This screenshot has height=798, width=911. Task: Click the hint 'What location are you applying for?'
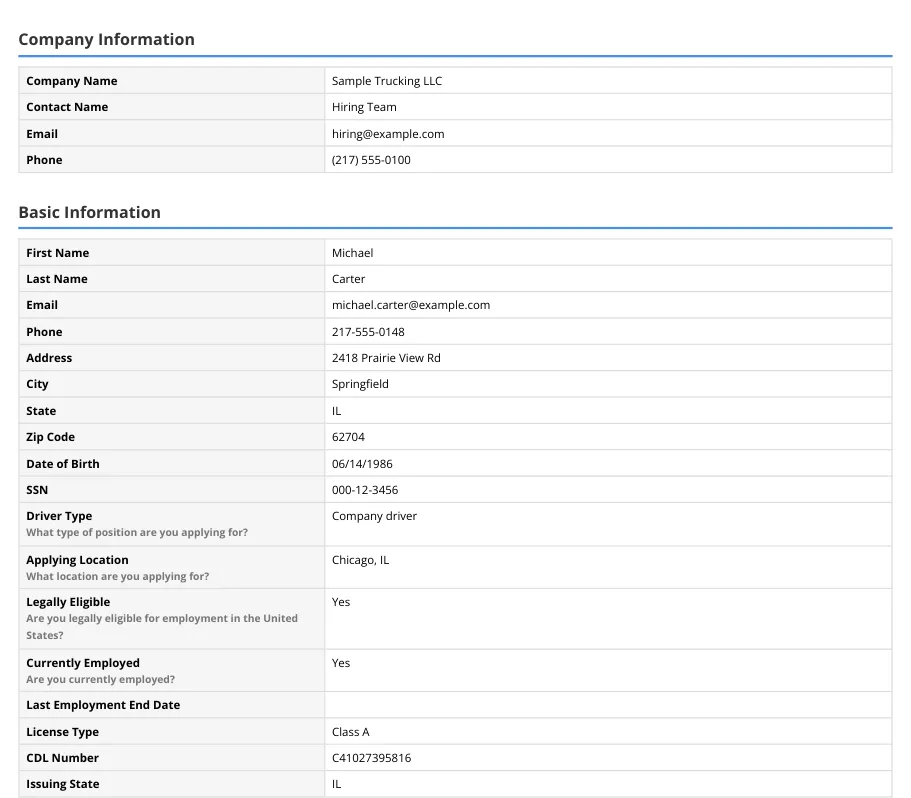pyautogui.click(x=118, y=576)
